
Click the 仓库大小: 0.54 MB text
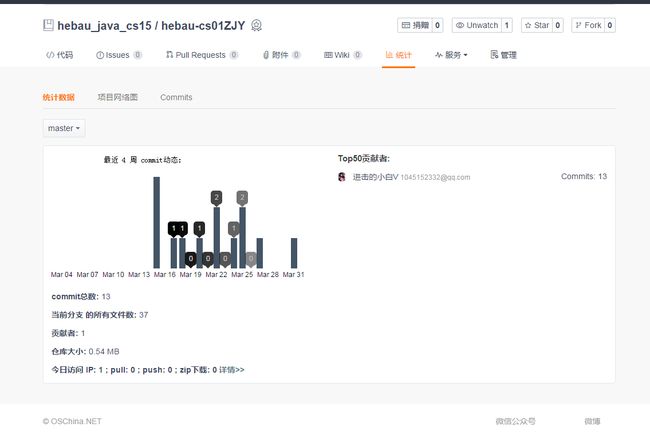(85, 351)
